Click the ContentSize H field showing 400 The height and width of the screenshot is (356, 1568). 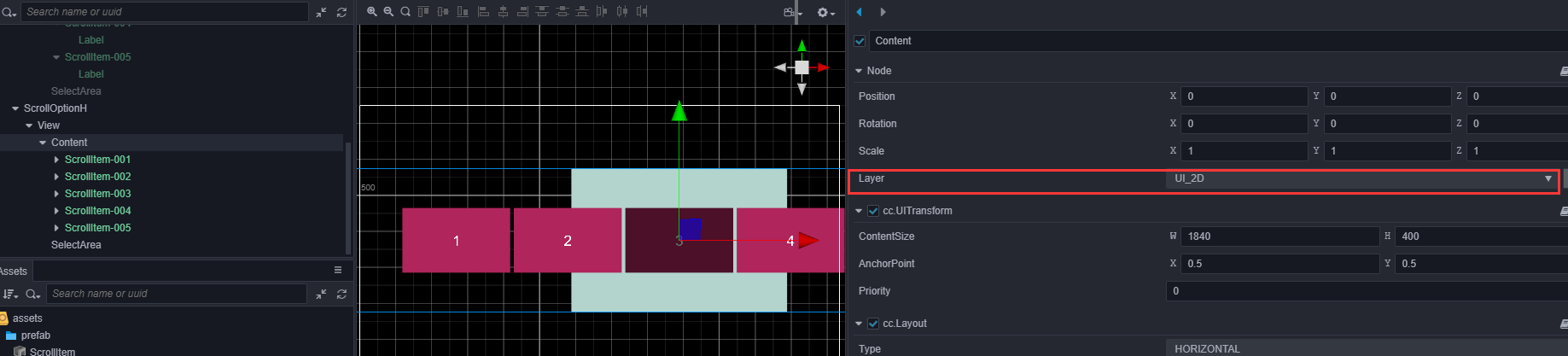coord(1481,236)
